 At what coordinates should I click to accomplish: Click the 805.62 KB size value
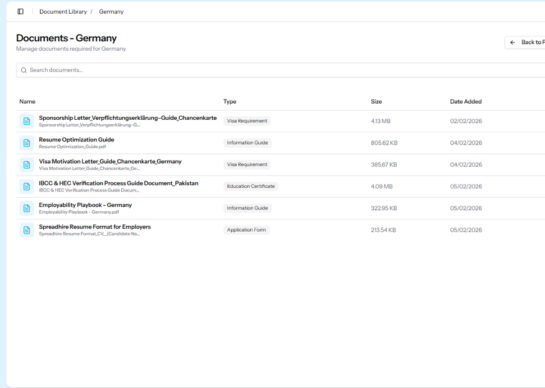pyautogui.click(x=384, y=143)
